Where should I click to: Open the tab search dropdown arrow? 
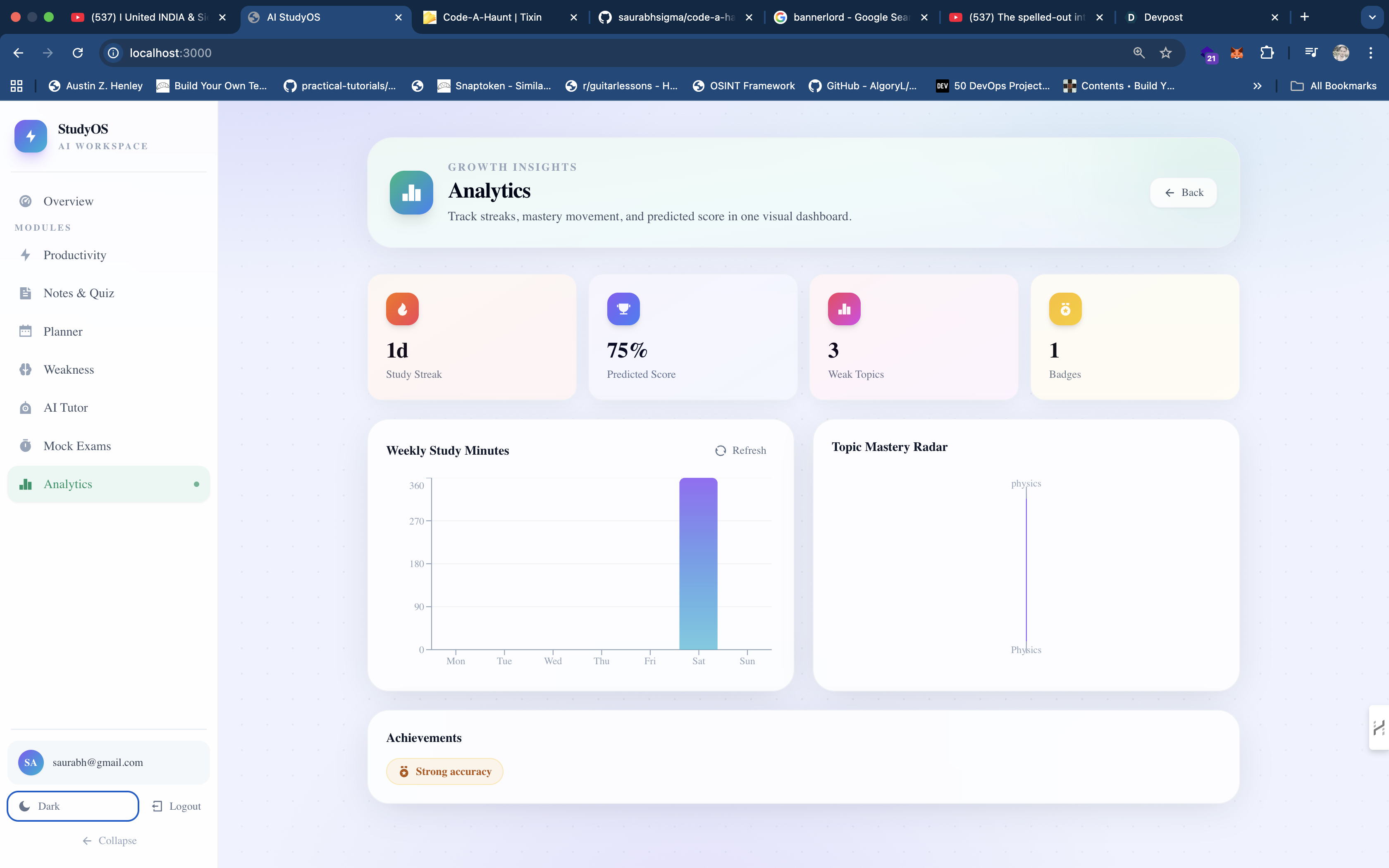[x=1372, y=17]
